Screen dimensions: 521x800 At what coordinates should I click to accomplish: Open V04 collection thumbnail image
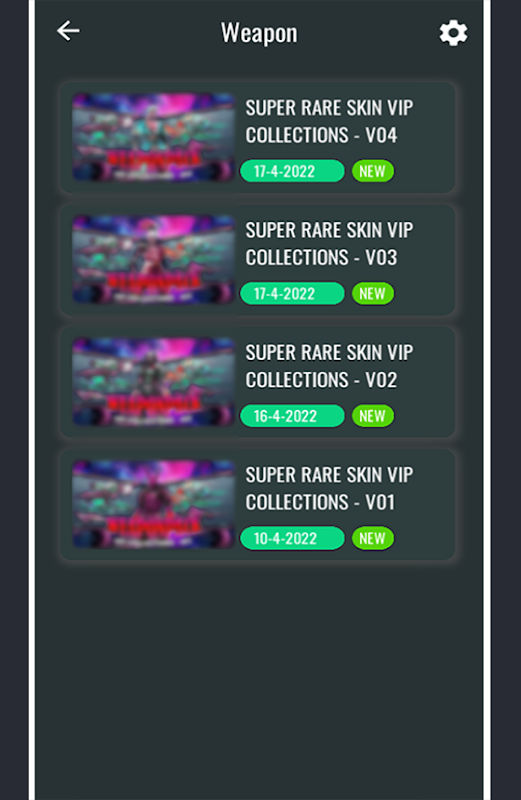(154, 137)
